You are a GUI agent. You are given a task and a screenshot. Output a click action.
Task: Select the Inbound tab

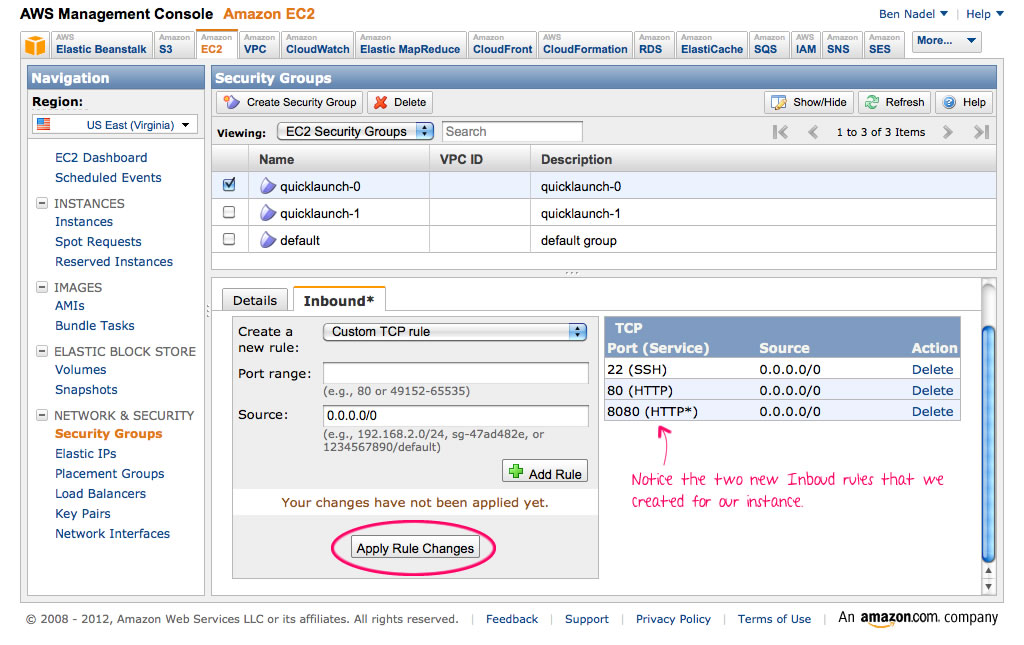339,300
